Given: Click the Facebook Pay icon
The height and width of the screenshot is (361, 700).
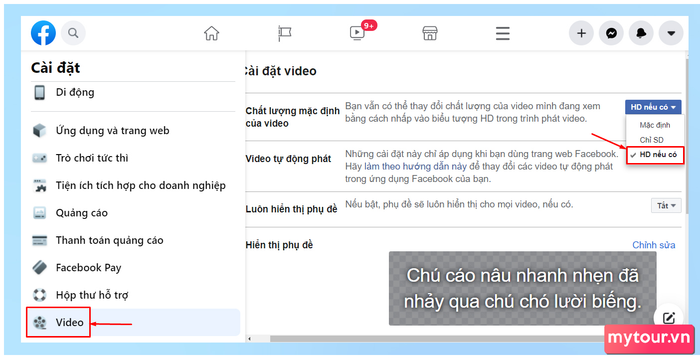Looking at the screenshot, I should (40, 268).
